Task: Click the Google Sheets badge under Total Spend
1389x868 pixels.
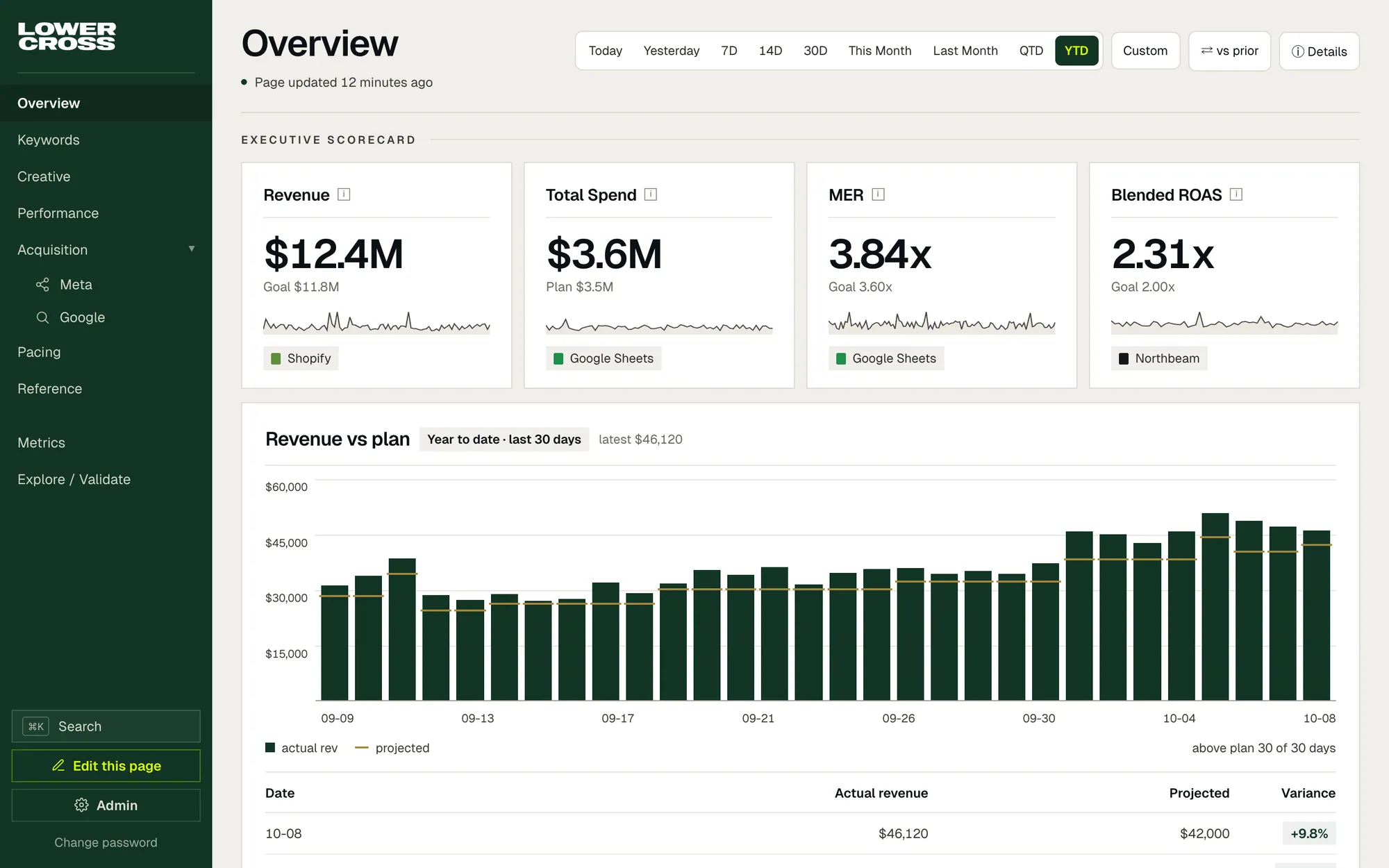Action: click(x=604, y=358)
